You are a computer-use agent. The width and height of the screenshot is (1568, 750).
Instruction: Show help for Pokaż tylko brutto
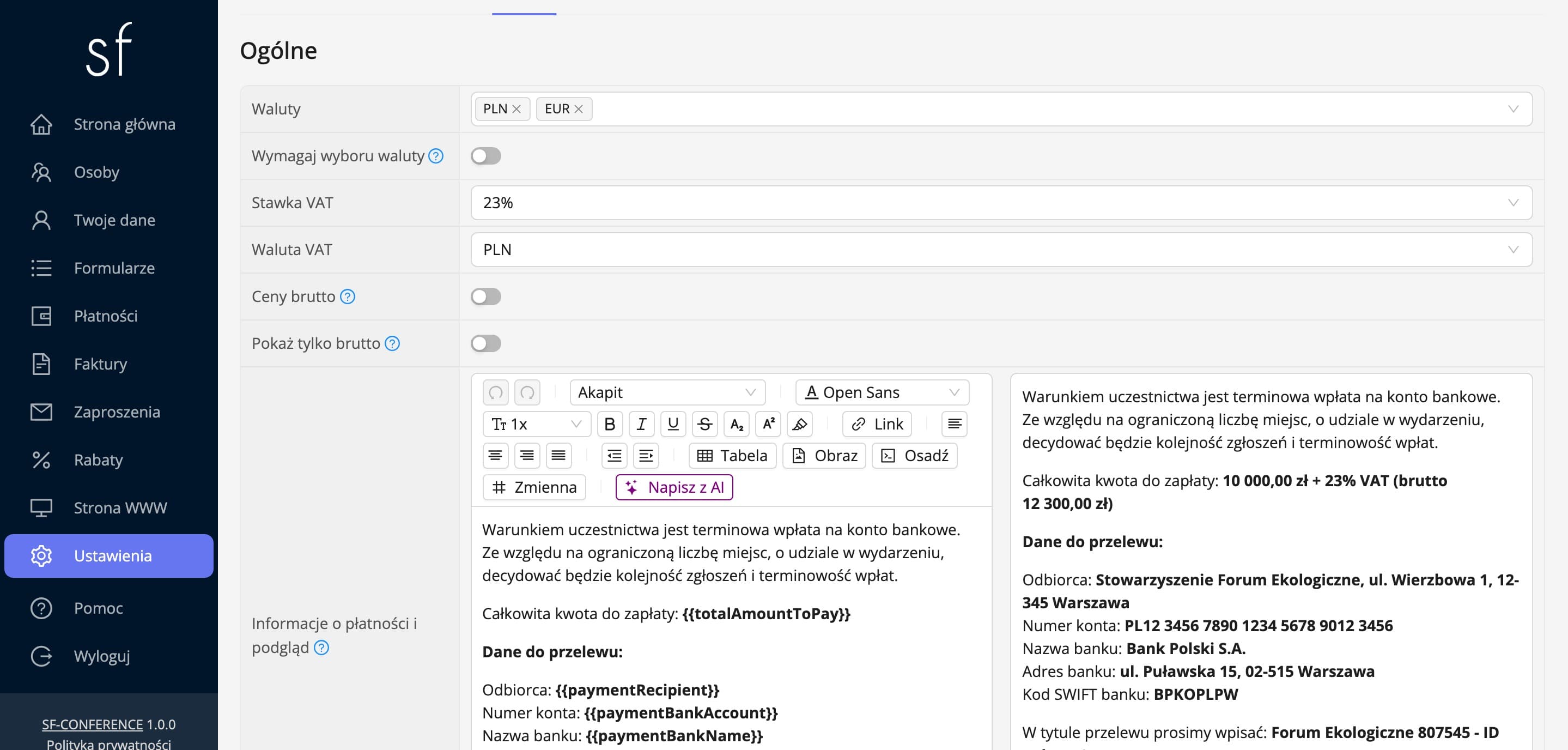point(393,343)
